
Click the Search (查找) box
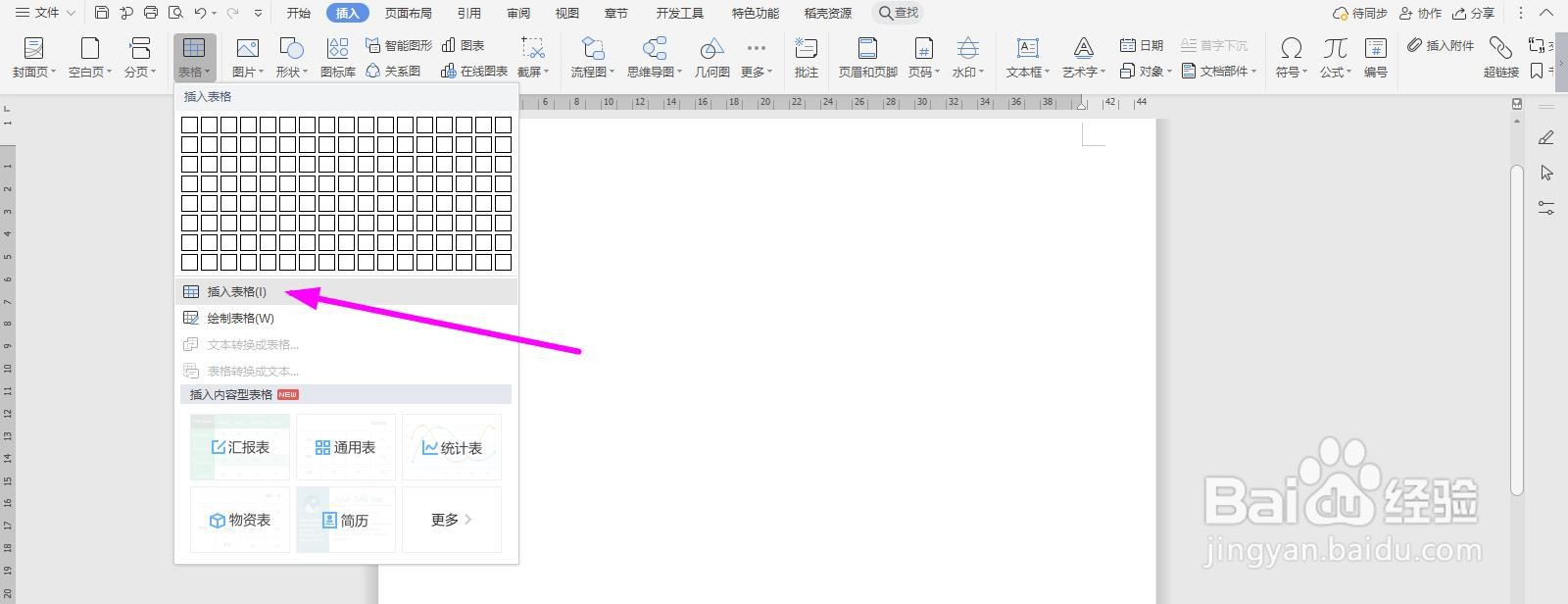click(x=898, y=13)
